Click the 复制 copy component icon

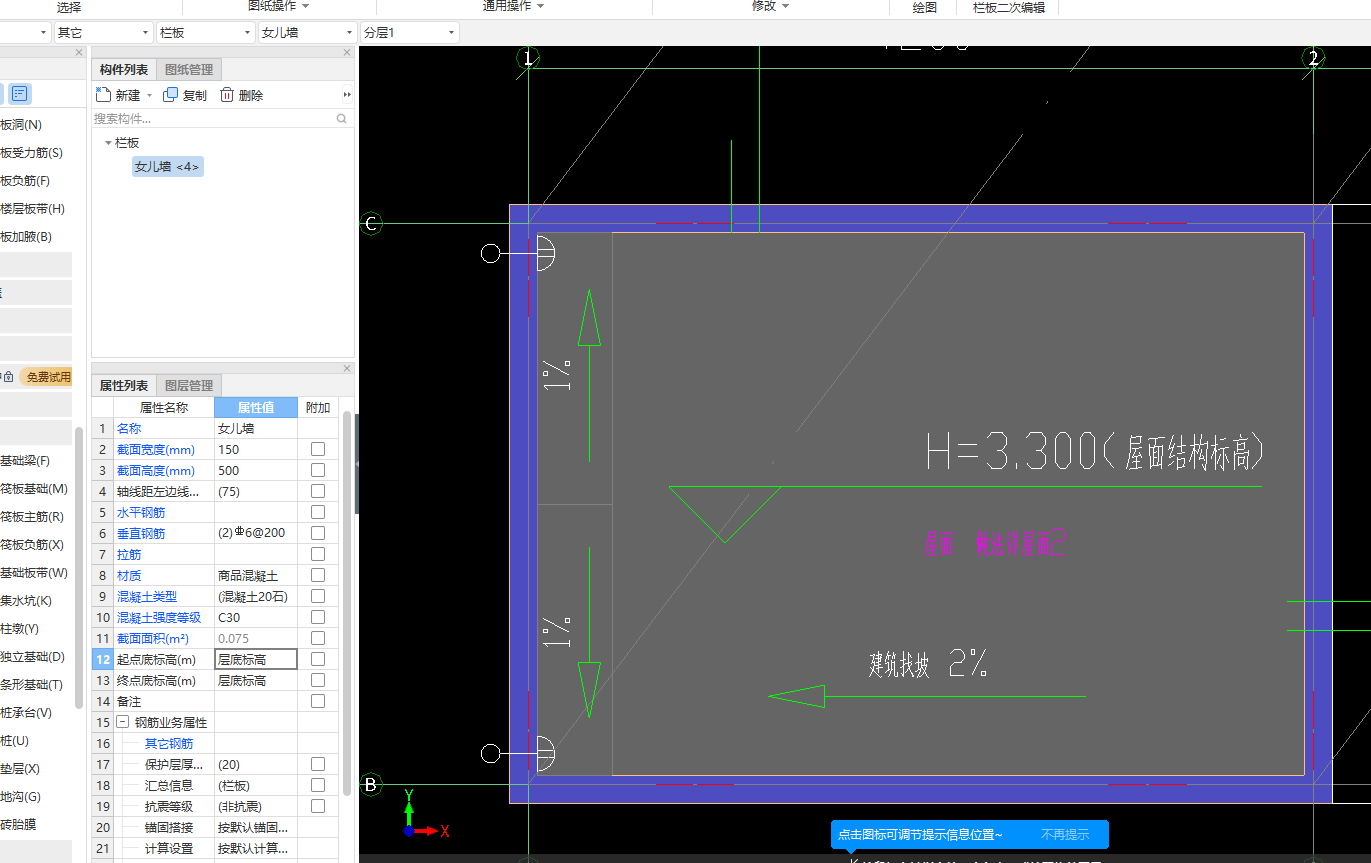click(171, 95)
